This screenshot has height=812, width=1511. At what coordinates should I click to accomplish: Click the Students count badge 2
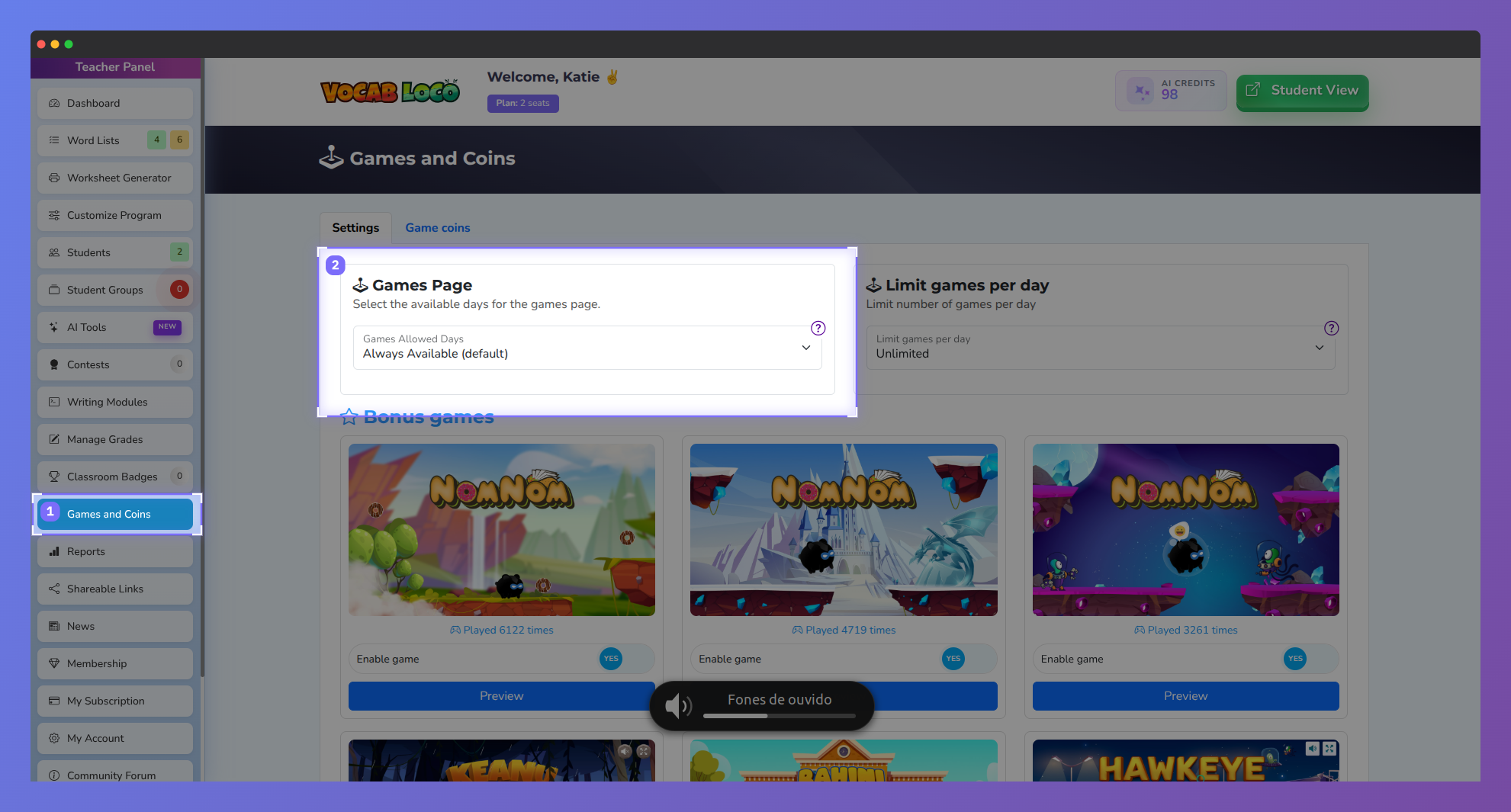click(179, 252)
